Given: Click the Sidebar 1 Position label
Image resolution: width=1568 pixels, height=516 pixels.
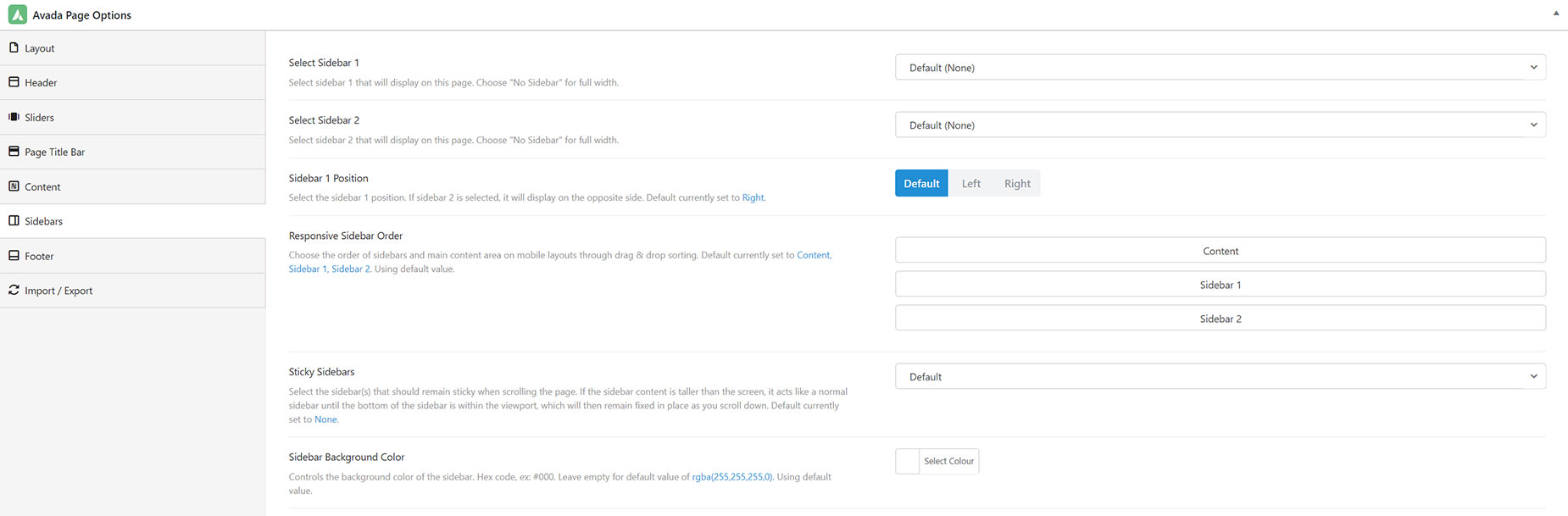Looking at the screenshot, I should (328, 178).
